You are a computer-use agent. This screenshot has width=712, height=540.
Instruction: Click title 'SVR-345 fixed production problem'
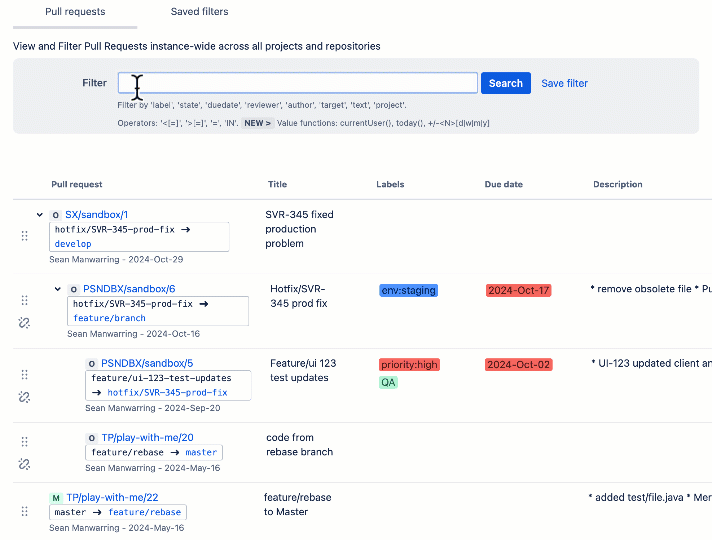(299, 229)
